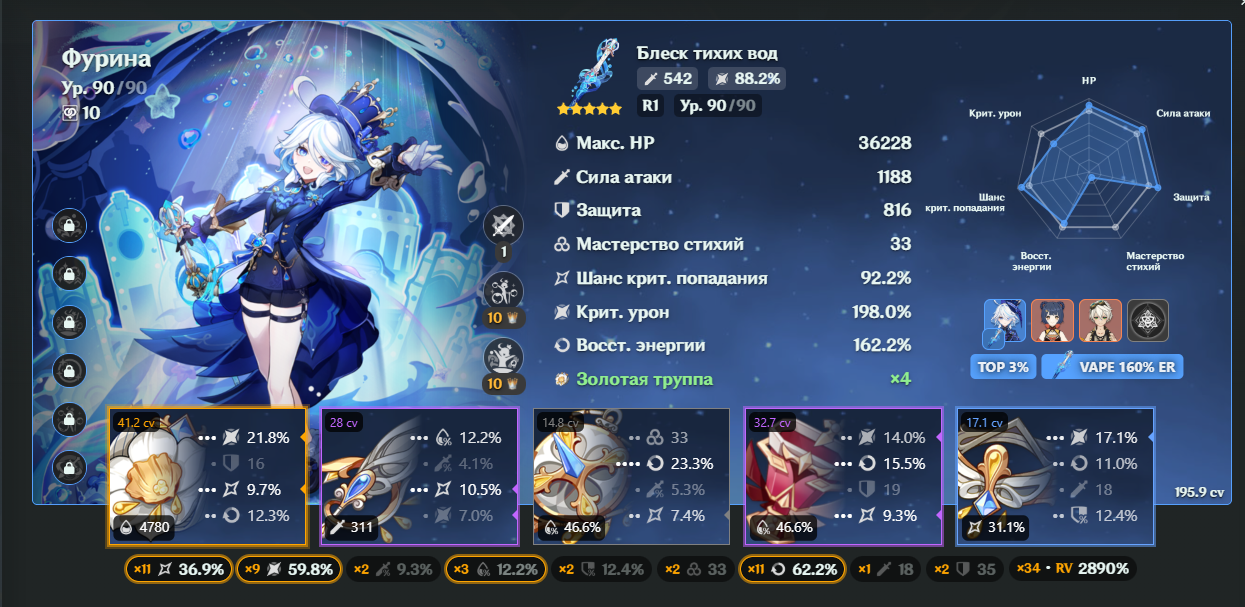Click the bottom locked constellation icon

(69, 467)
